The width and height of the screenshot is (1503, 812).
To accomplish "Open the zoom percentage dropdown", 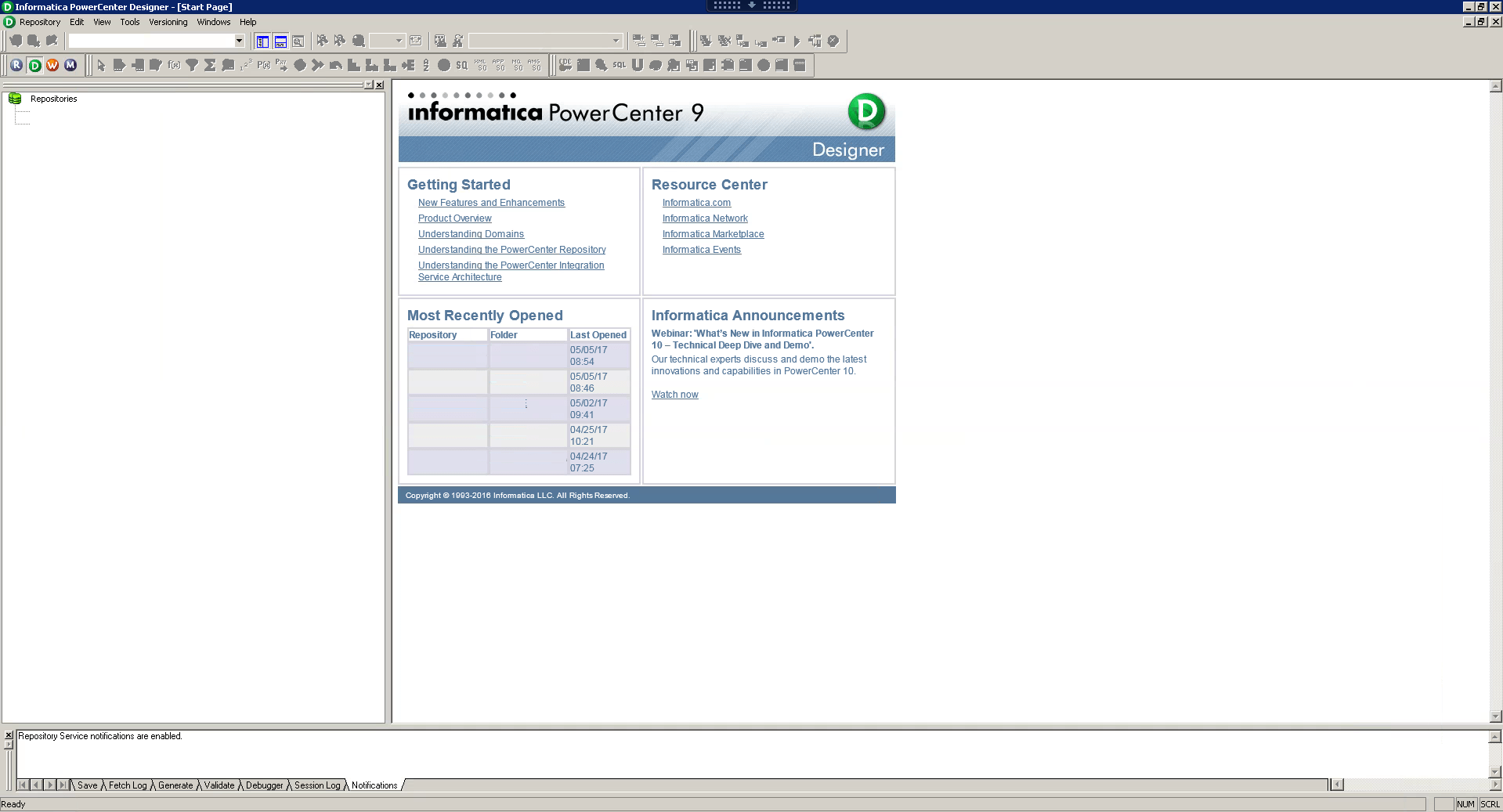I will click(398, 41).
